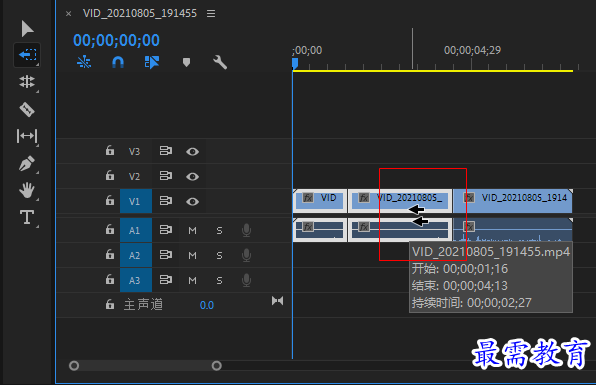Select the Selection arrow tool
The image size is (596, 385).
pyautogui.click(x=27, y=29)
